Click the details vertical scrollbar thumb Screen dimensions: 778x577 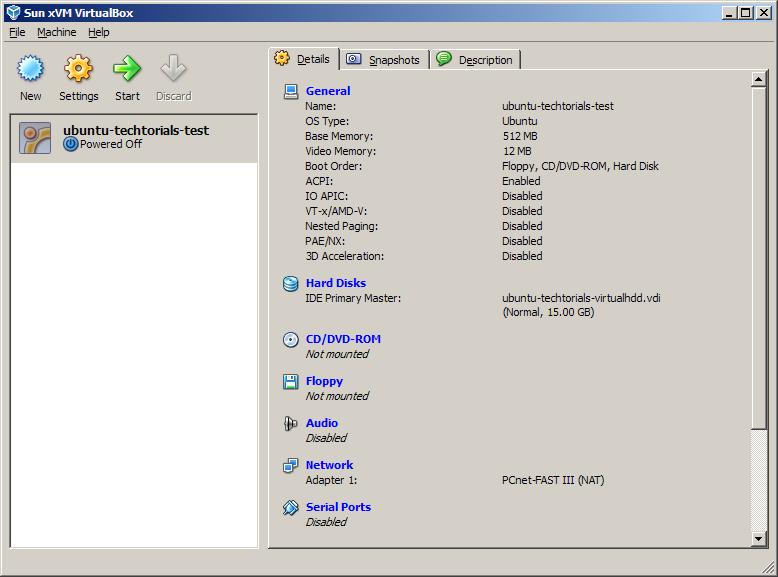coord(758,257)
